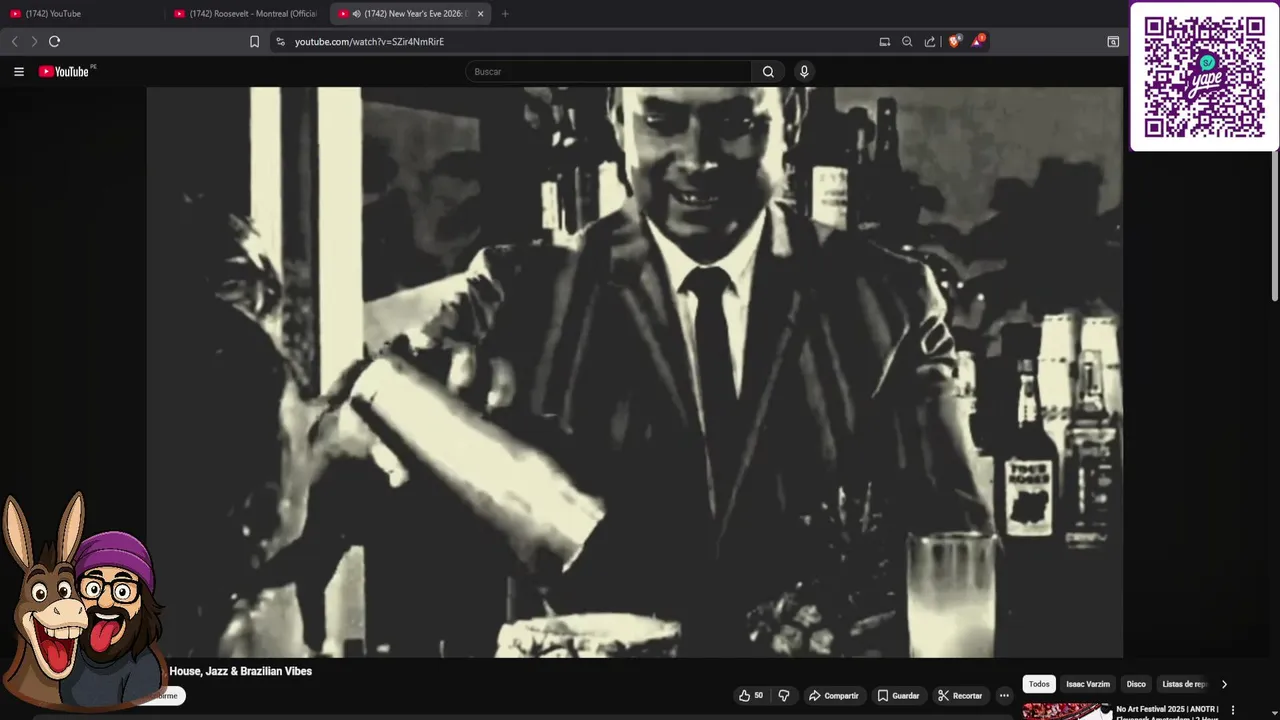Open the YouTube guide hamburger menu
Screen dimensions: 1280x720
tap(18, 71)
